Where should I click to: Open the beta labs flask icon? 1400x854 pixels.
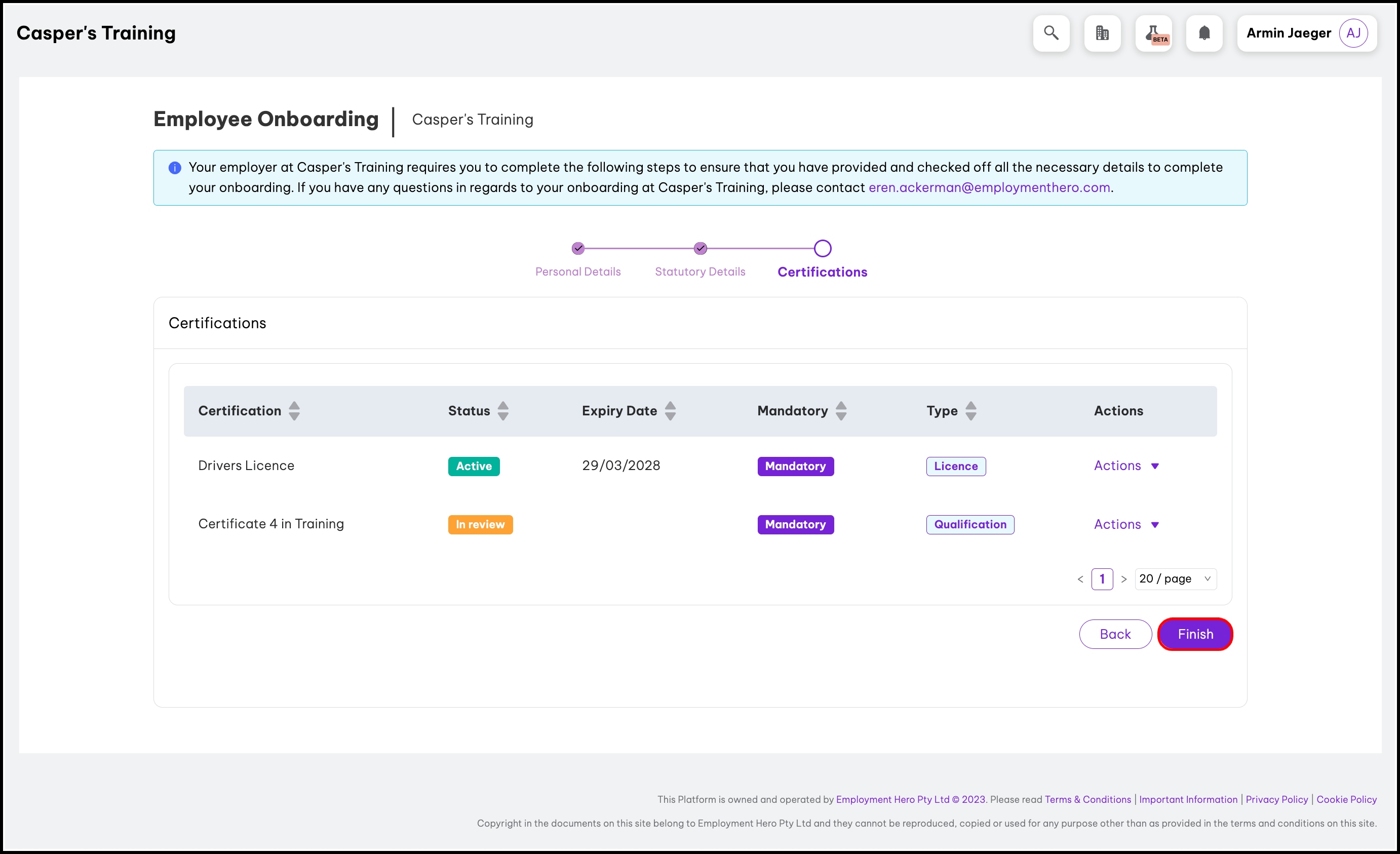tap(1153, 33)
